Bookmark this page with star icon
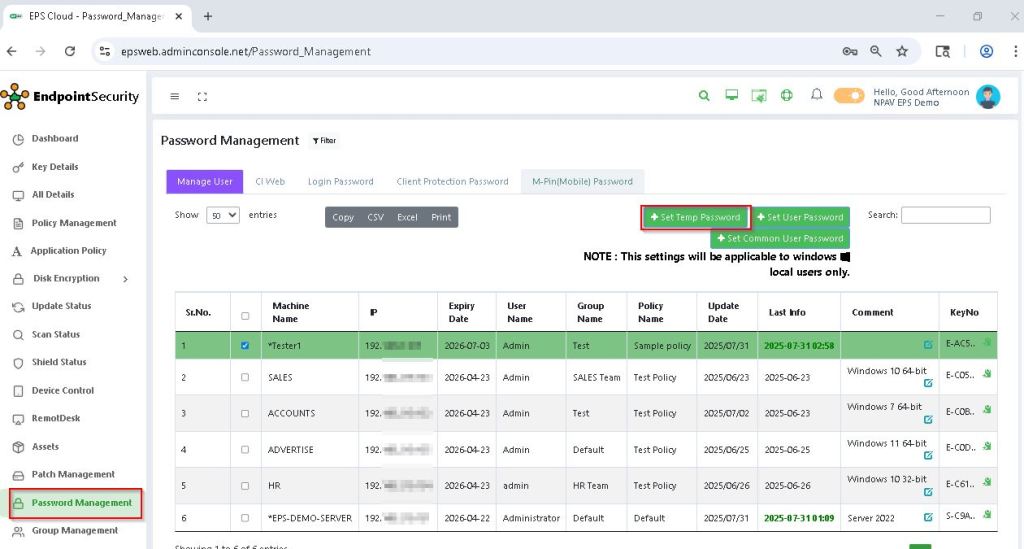Screen dimensions: 1024x549 [x=902, y=51]
